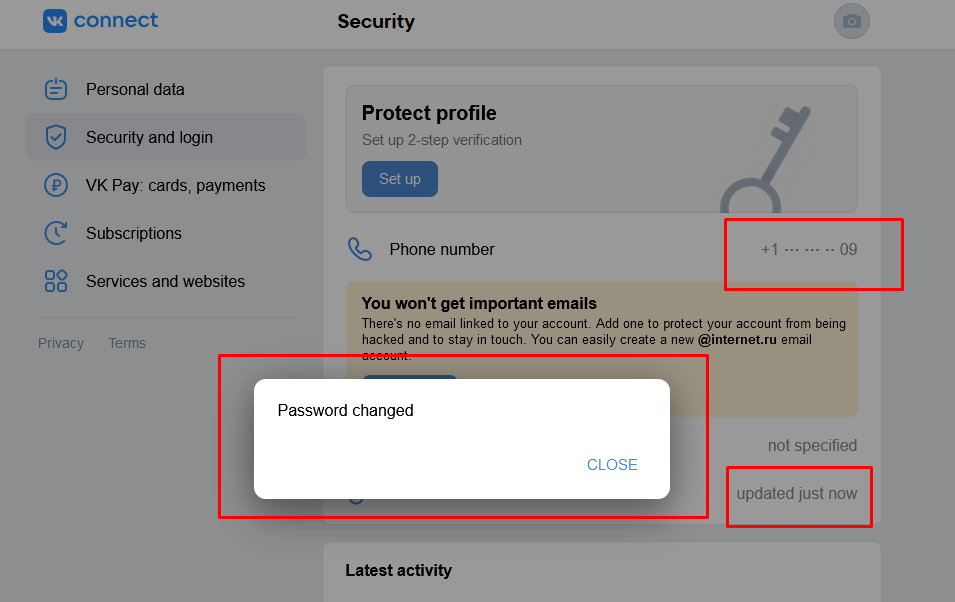
Task: Click the @internet.ru email text
Action: (739, 340)
